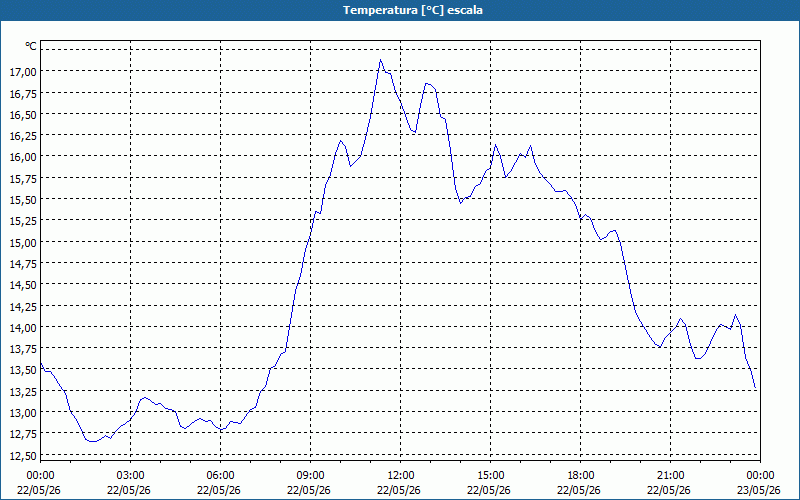
Task: Click the 18:00 time axis label
Action: [x=580, y=476]
